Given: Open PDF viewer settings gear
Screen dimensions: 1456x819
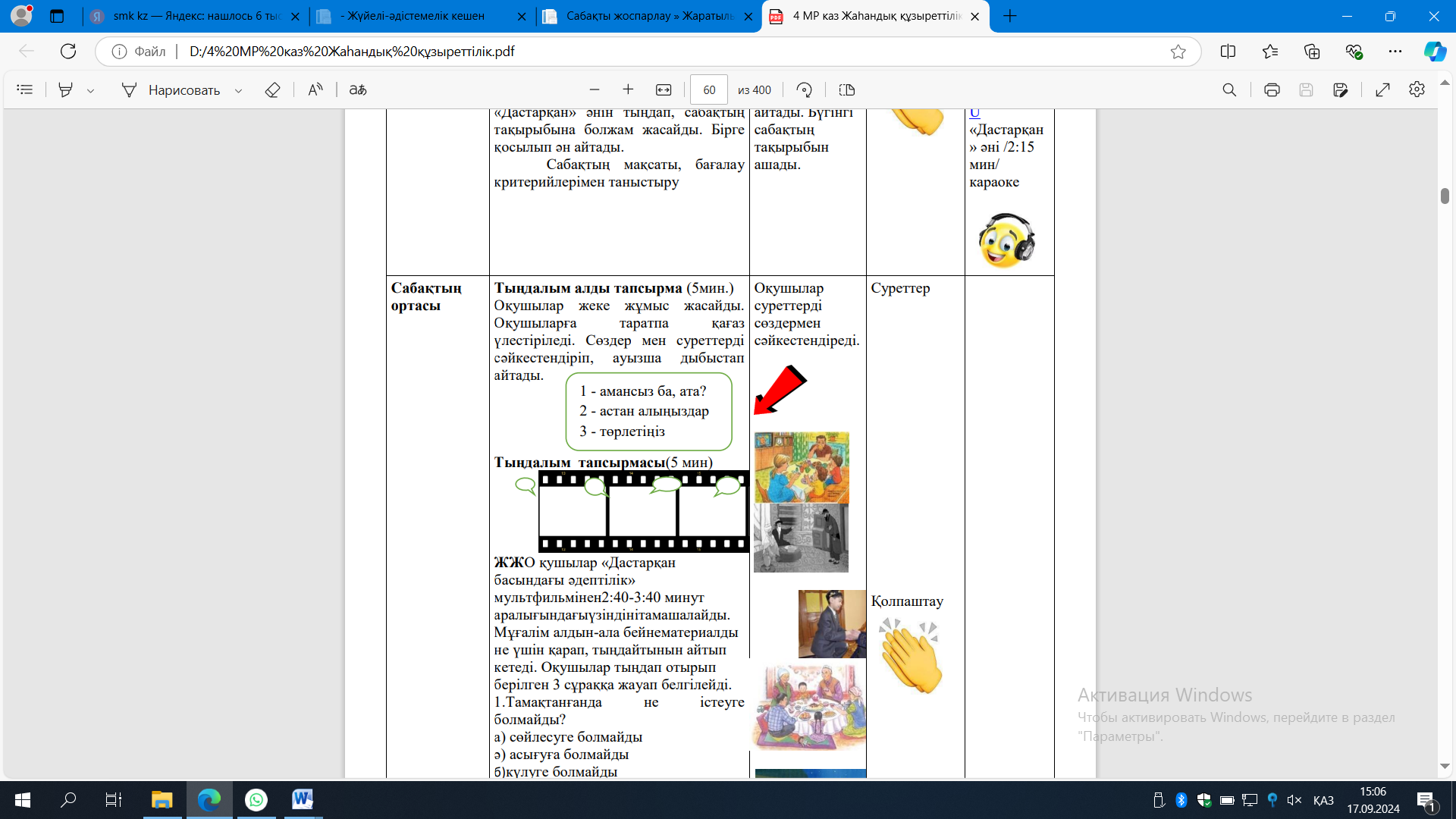Looking at the screenshot, I should pos(1417,89).
